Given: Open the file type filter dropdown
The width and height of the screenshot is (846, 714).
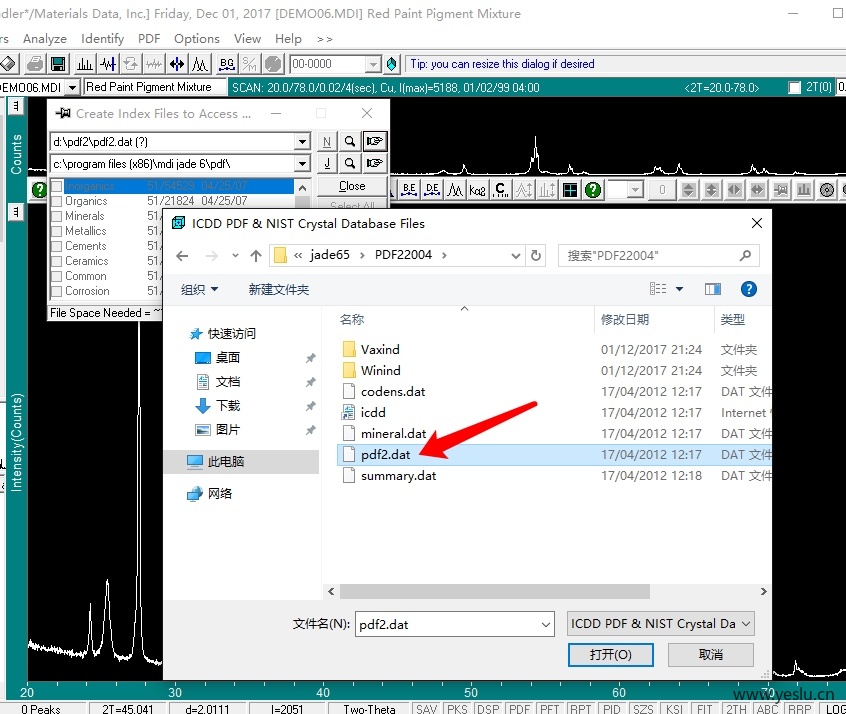Looking at the screenshot, I should pos(660,624).
